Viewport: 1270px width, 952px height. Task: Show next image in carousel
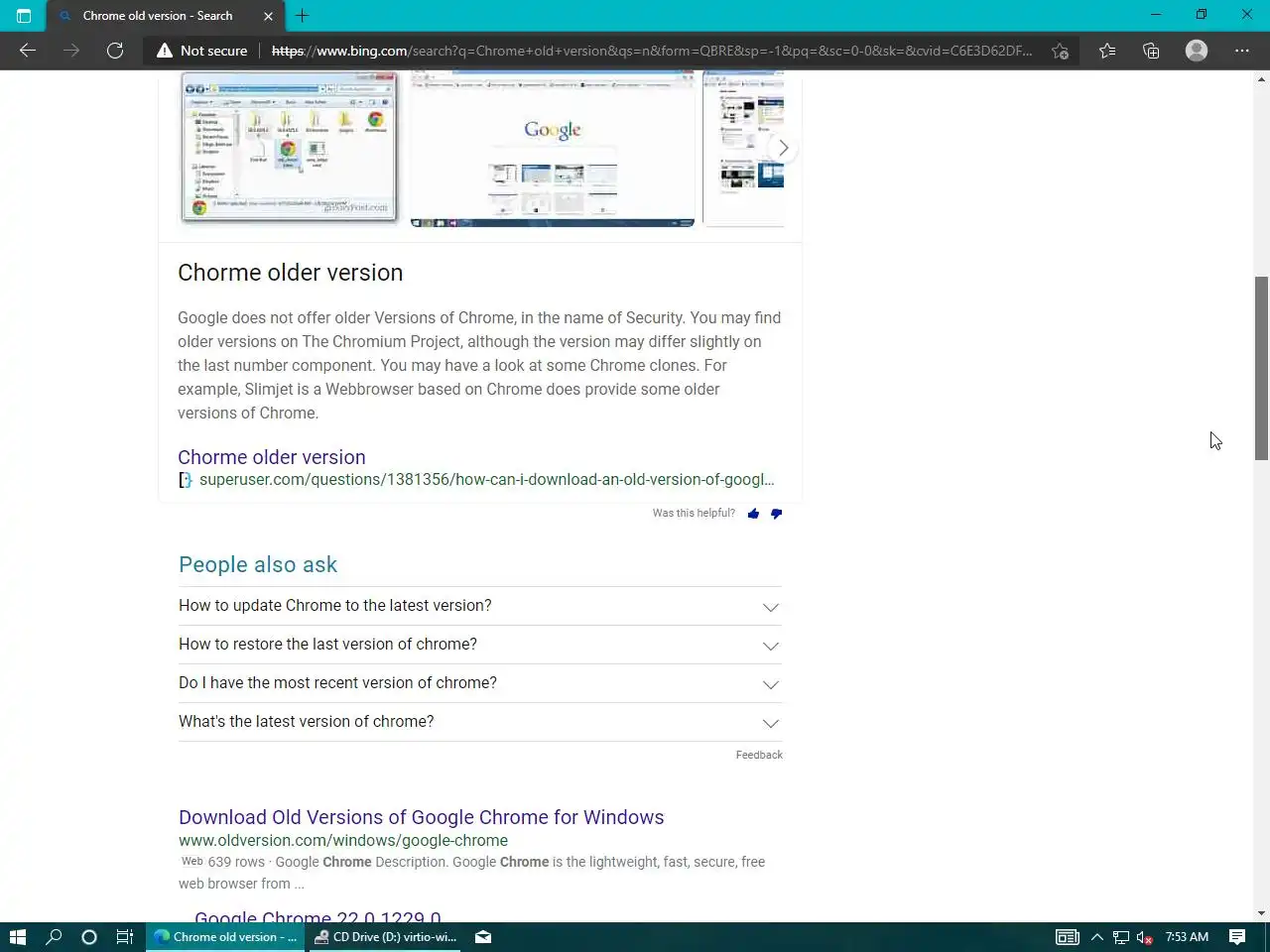[783, 148]
